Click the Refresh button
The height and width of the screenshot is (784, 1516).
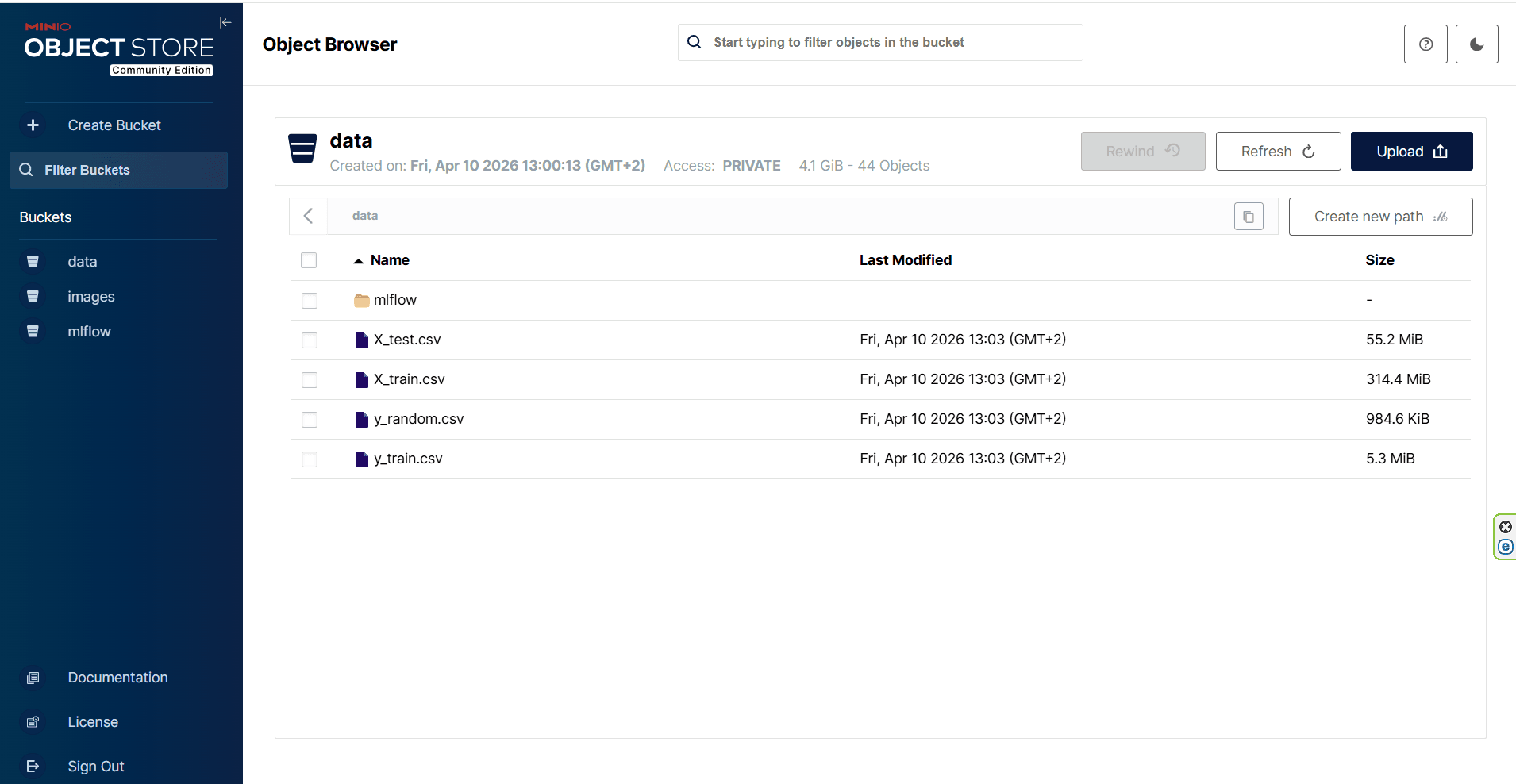[x=1278, y=152]
